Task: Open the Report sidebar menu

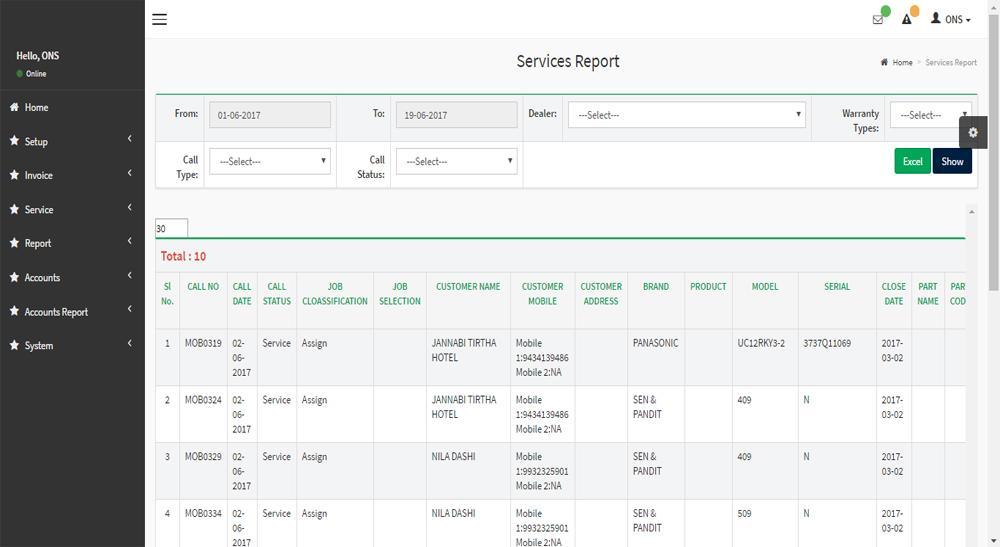Action: (72, 244)
